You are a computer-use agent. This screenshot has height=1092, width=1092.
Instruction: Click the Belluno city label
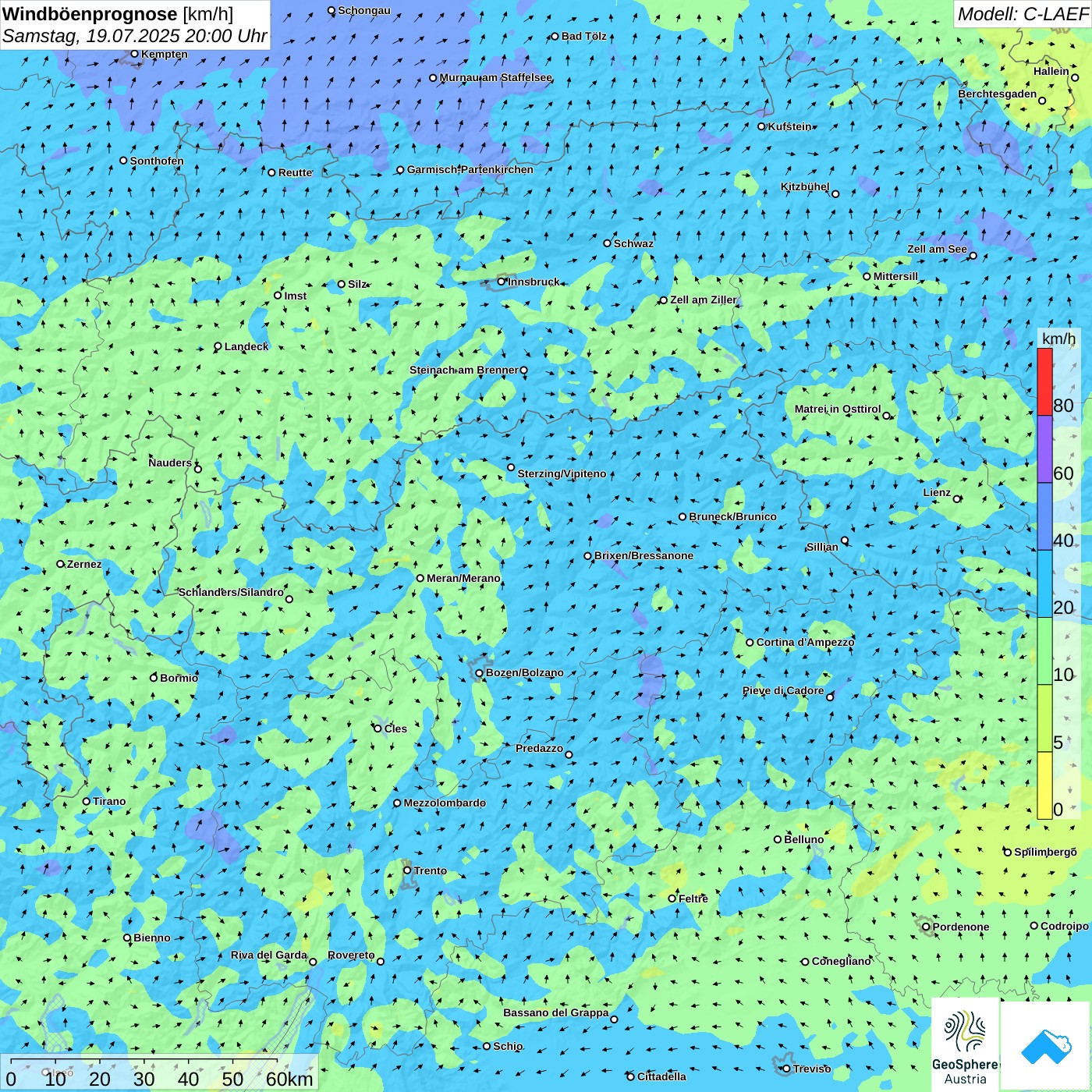[804, 839]
